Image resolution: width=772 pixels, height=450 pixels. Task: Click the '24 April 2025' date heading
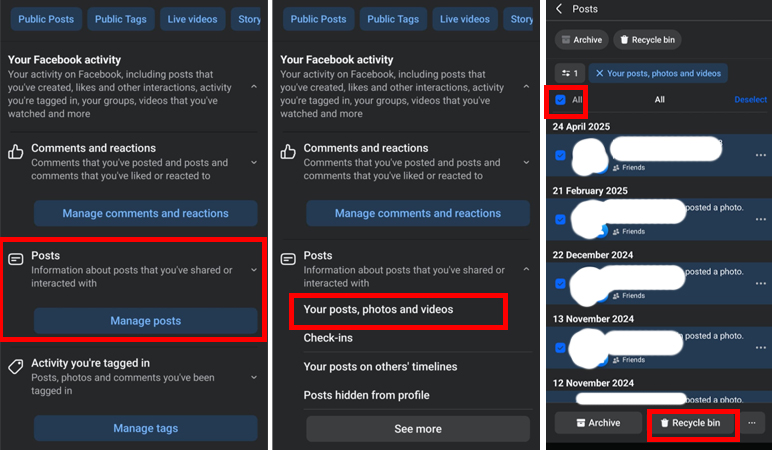[x=581, y=127]
